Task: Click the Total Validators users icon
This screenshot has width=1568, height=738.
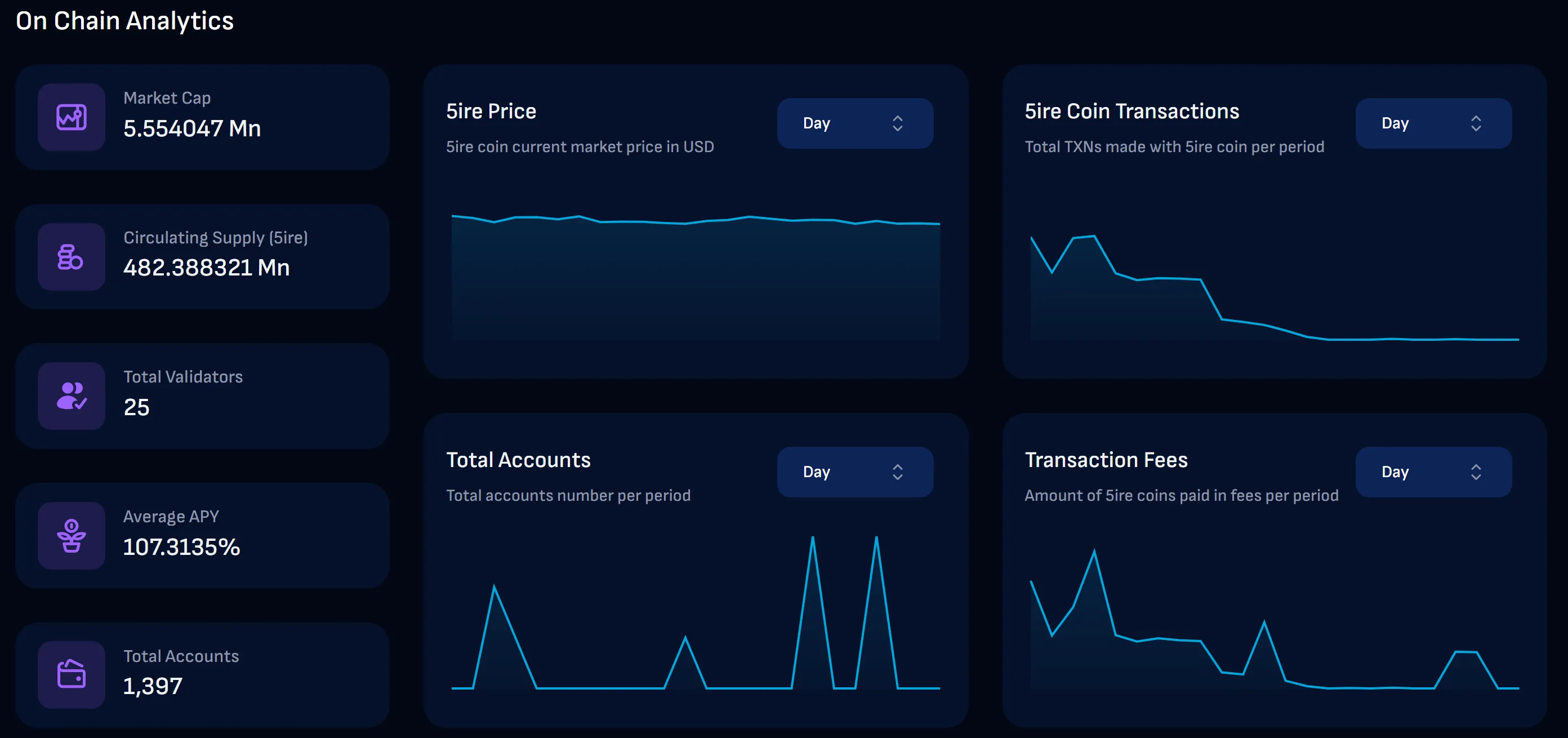Action: 71,396
